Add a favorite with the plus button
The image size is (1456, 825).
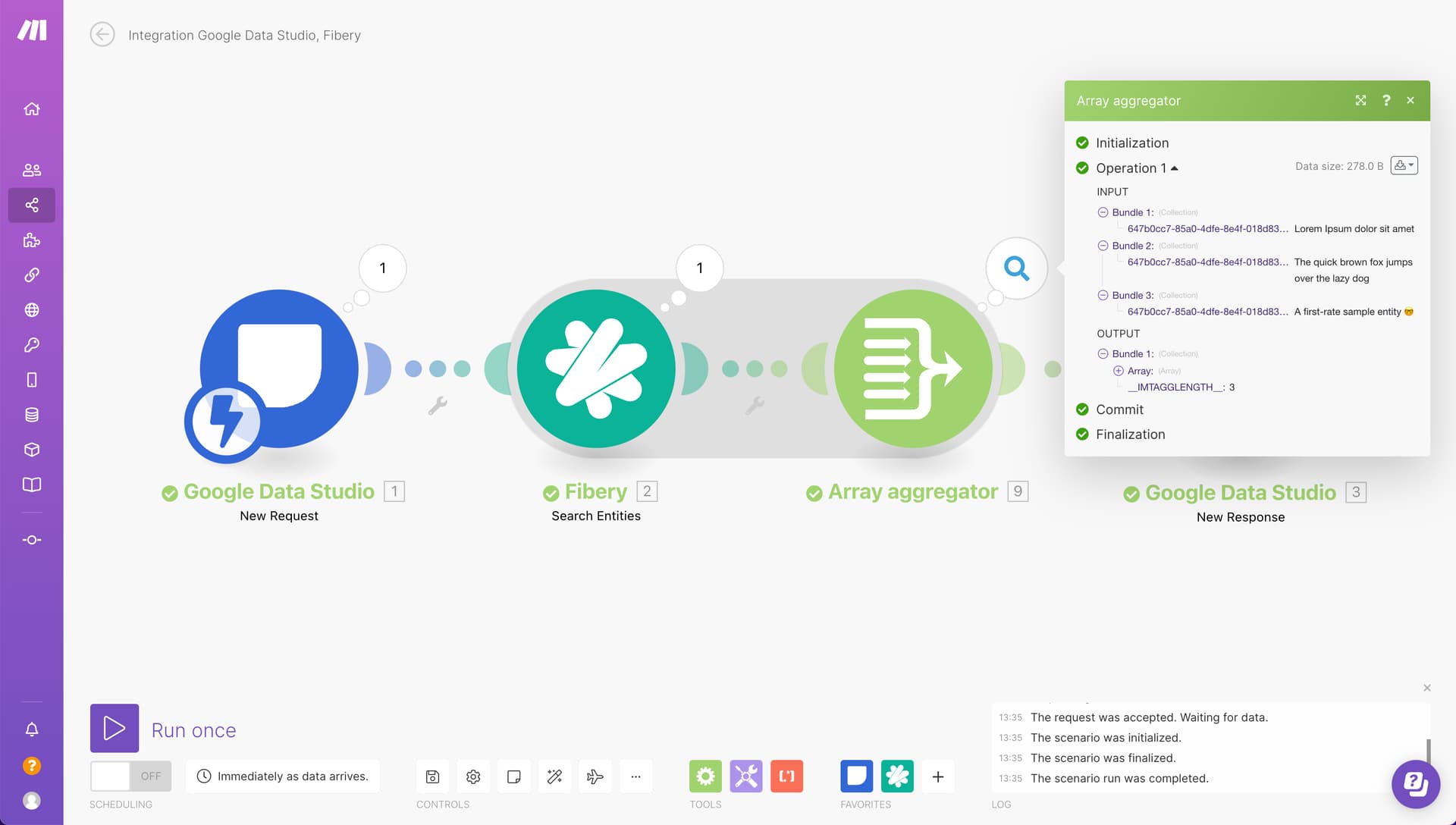pyautogui.click(x=938, y=776)
